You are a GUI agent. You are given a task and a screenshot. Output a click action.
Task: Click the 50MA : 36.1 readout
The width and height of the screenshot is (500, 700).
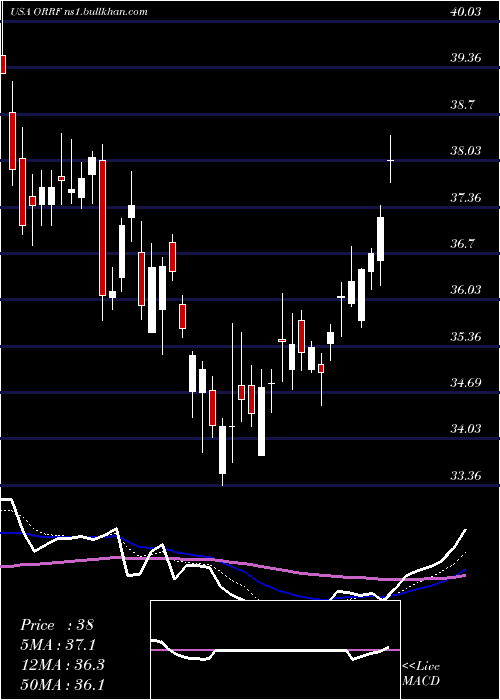62,684
